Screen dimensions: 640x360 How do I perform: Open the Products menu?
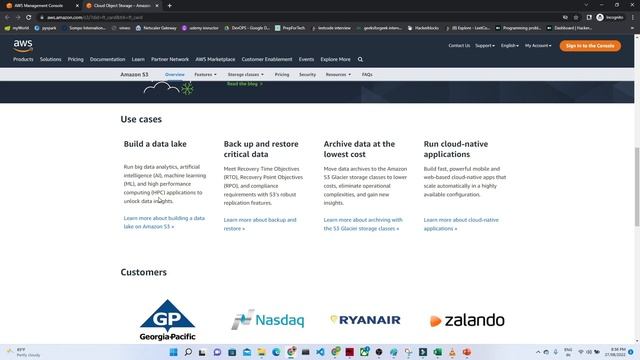pos(23,60)
